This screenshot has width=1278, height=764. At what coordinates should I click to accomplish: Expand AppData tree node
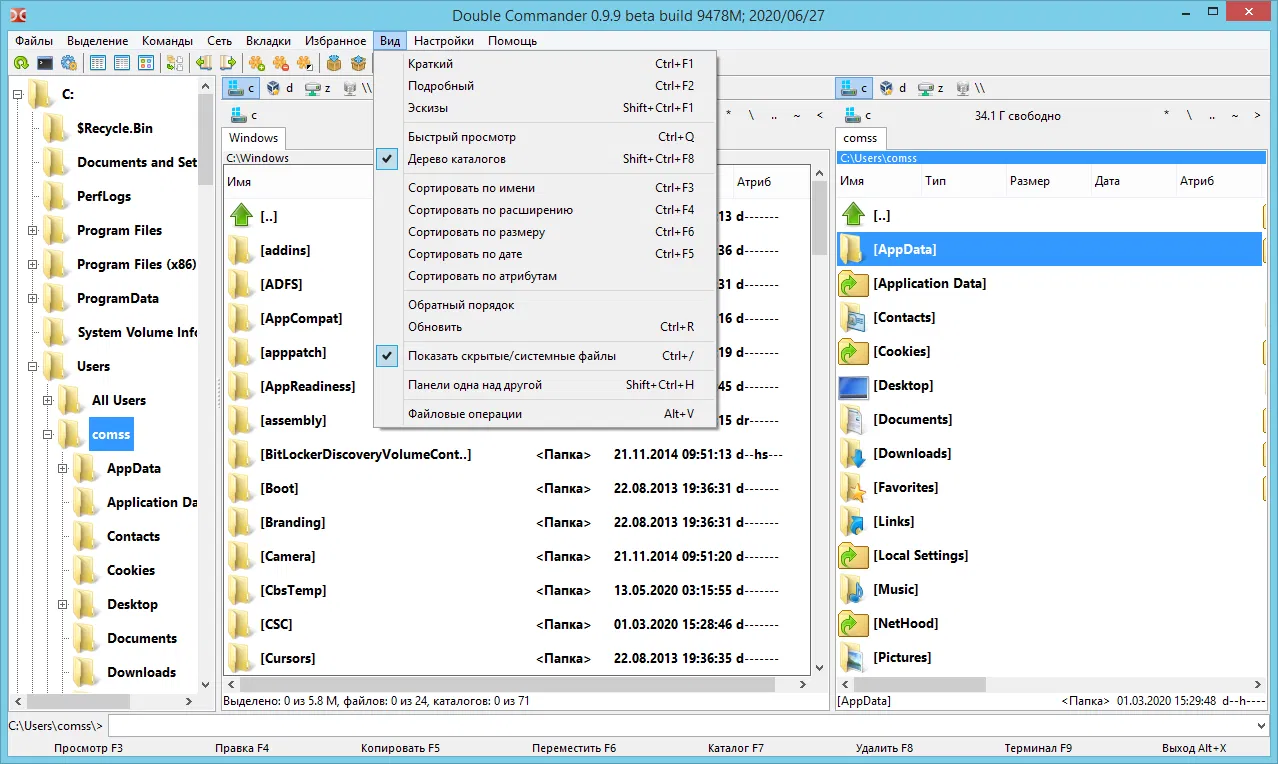click(63, 469)
